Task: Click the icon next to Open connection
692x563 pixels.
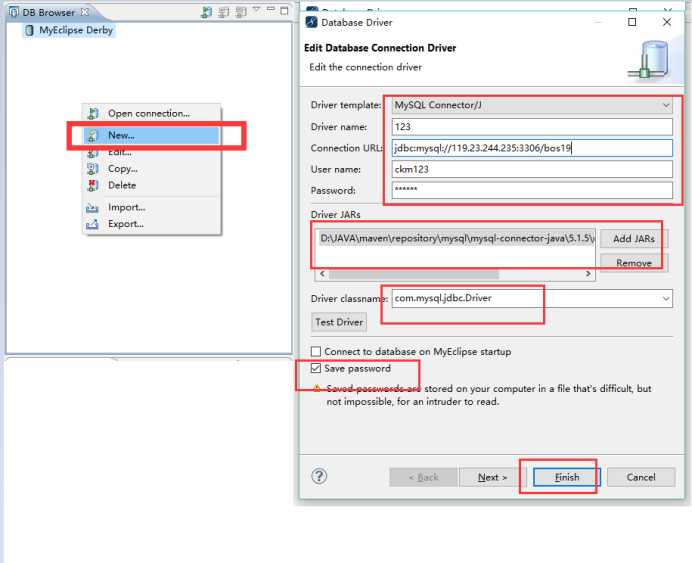Action: pyautogui.click(x=93, y=113)
